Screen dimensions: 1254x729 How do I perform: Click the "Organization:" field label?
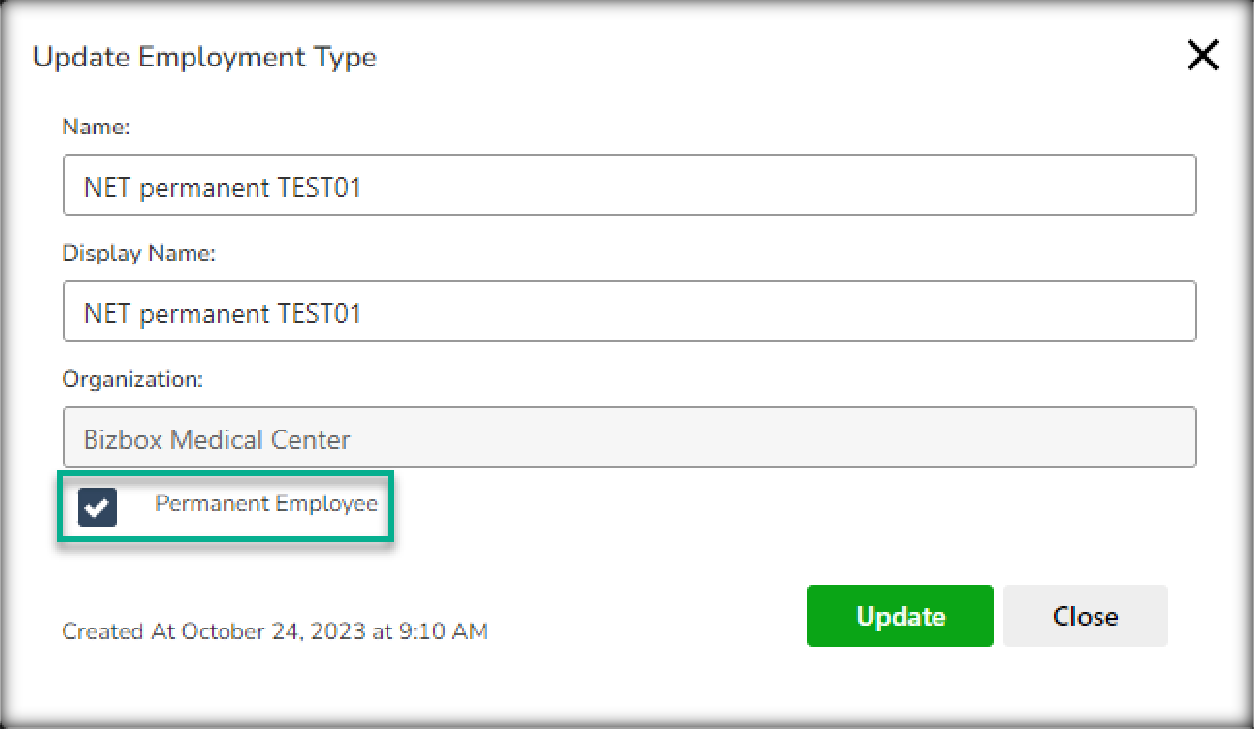133,380
